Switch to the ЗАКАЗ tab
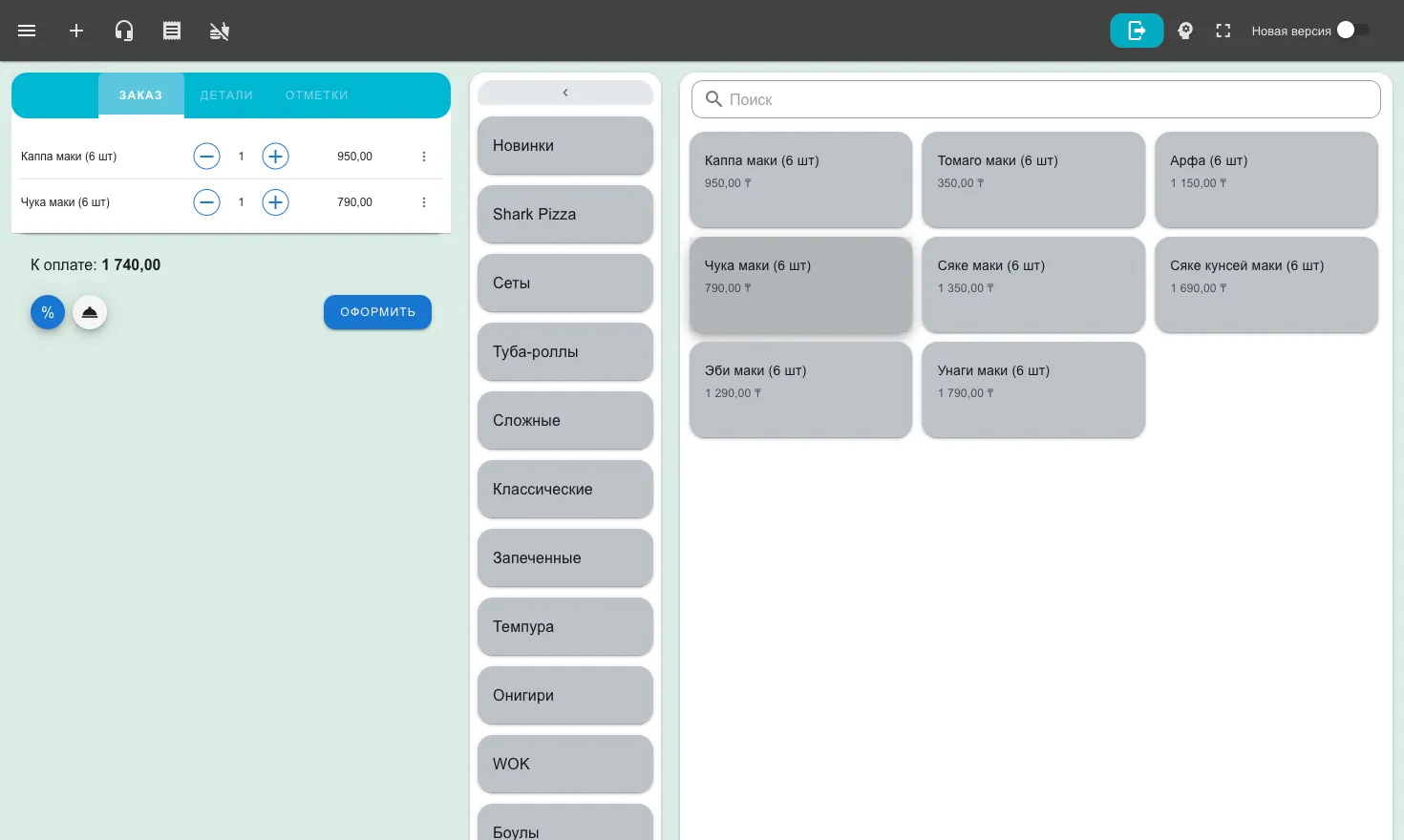This screenshot has height=840, width=1404. pos(140,95)
